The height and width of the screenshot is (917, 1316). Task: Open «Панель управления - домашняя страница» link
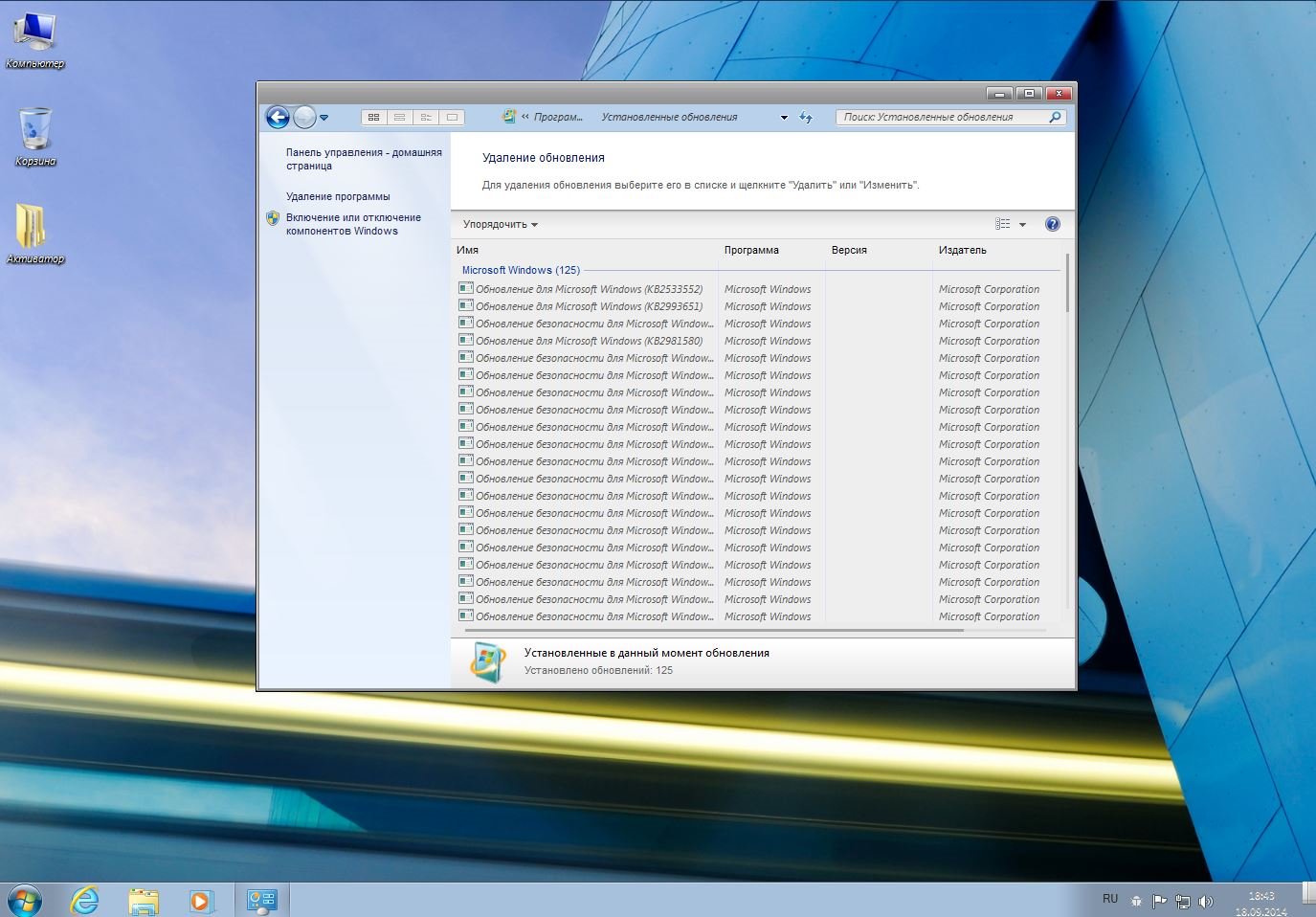pos(364,159)
